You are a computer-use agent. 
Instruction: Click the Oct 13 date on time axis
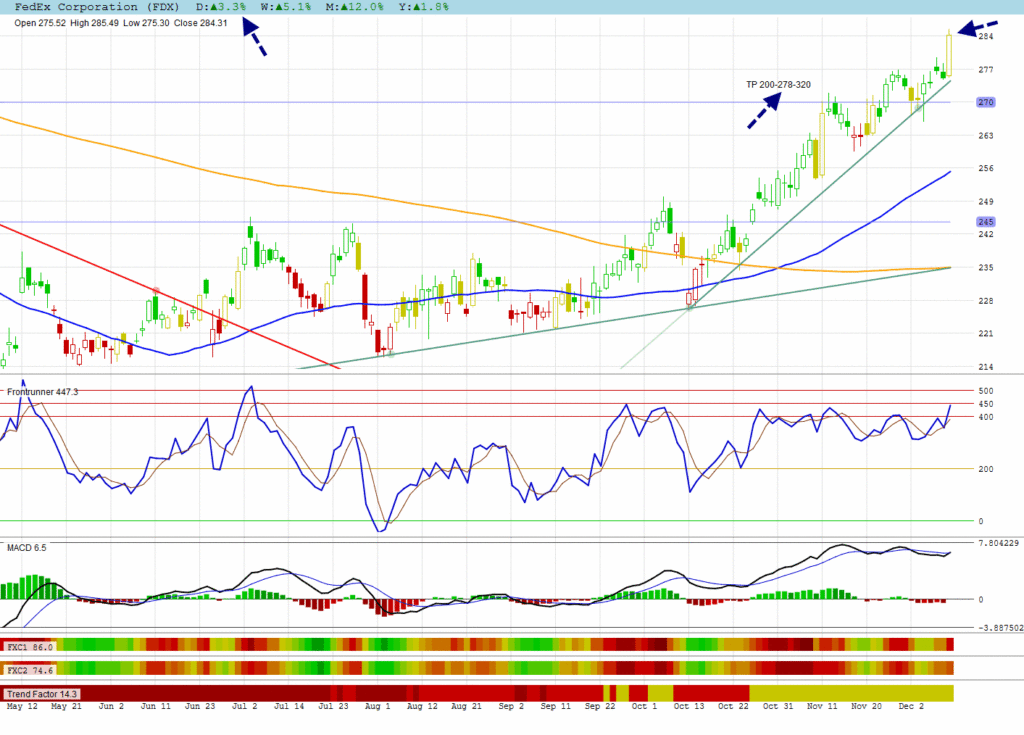[x=689, y=706]
